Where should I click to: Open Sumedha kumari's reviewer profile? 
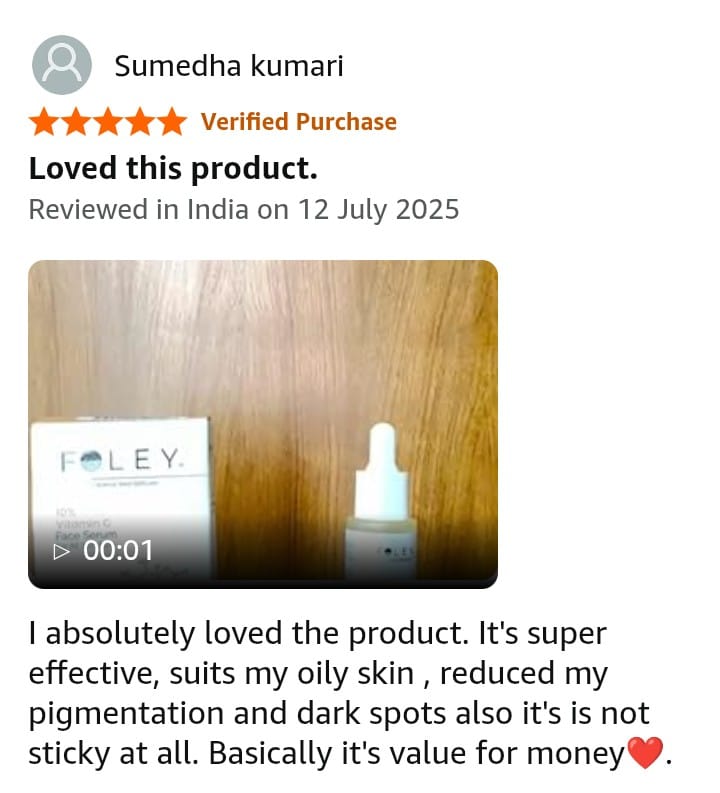(229, 66)
